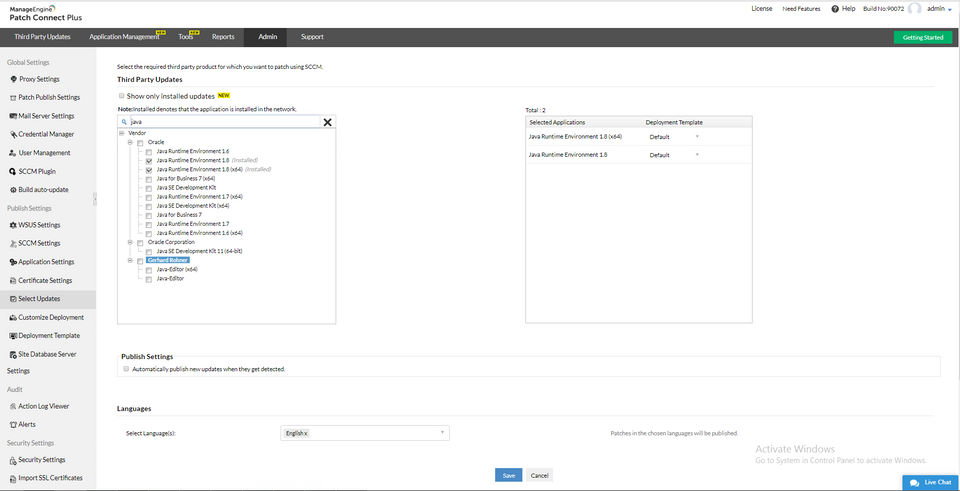960x491 pixels.
Task: Remove the English language tag
Action: point(306,433)
